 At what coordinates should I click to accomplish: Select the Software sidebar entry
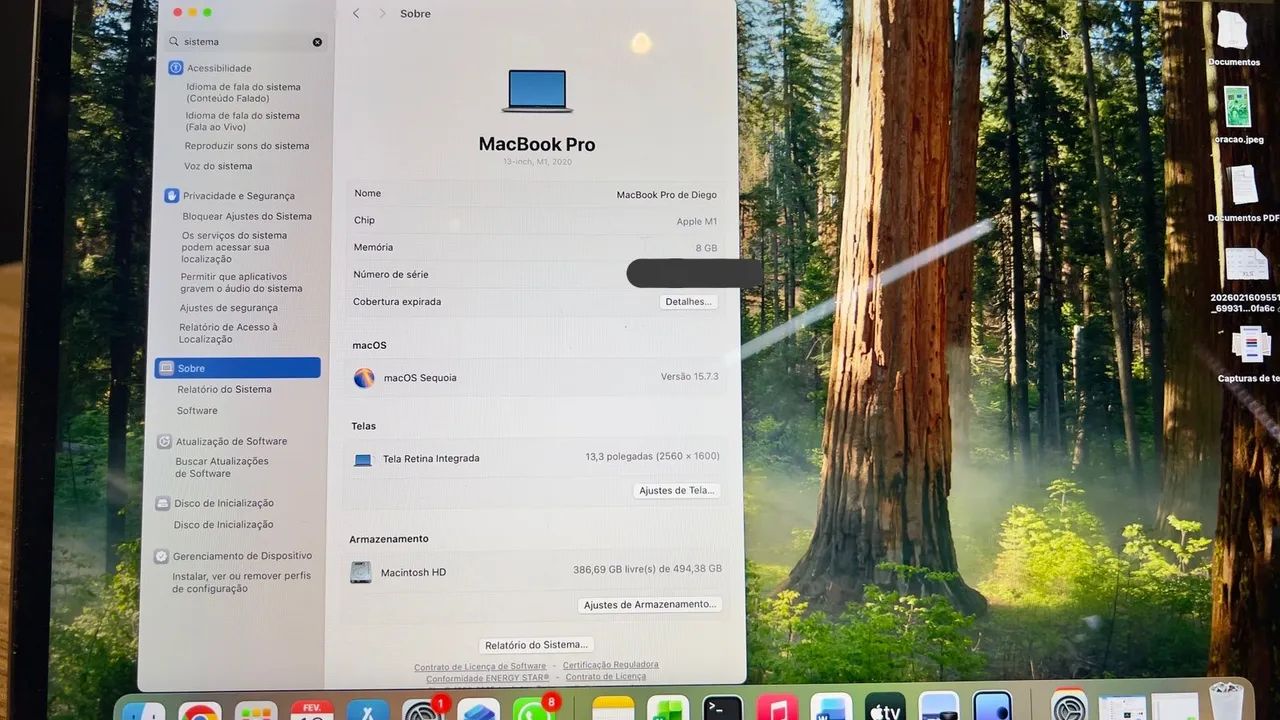pos(197,410)
